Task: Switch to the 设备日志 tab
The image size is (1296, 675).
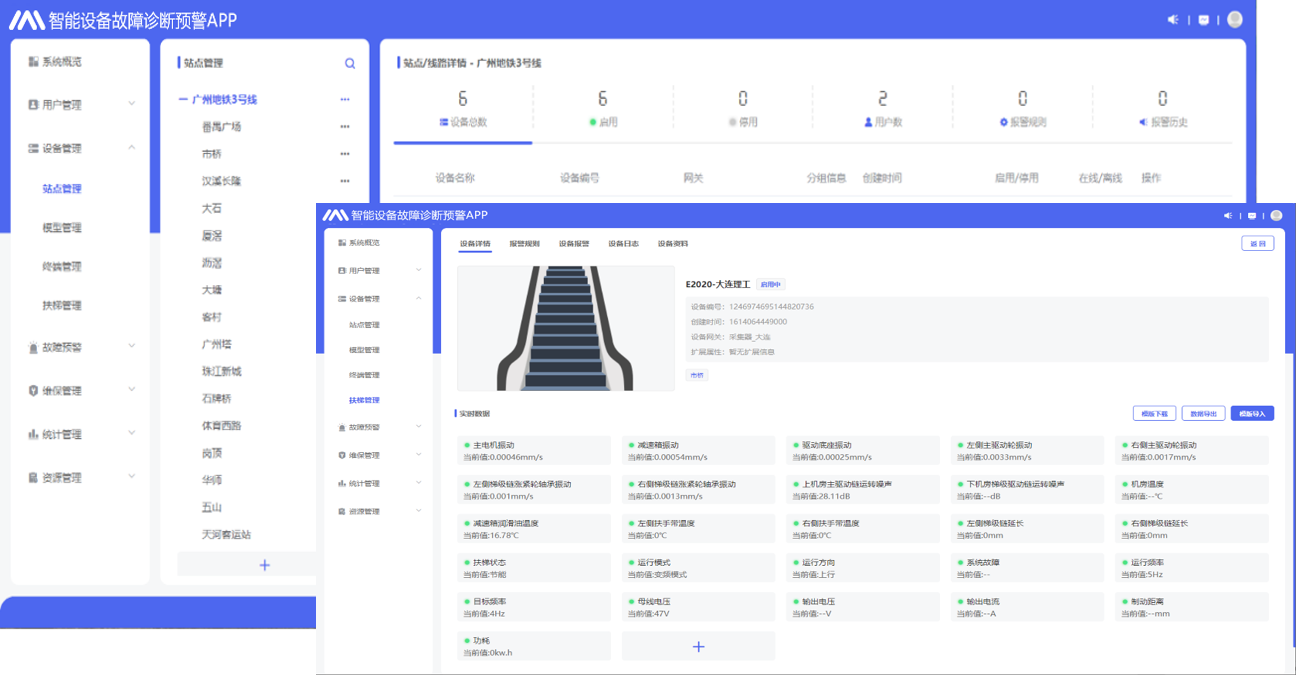Action: (623, 244)
